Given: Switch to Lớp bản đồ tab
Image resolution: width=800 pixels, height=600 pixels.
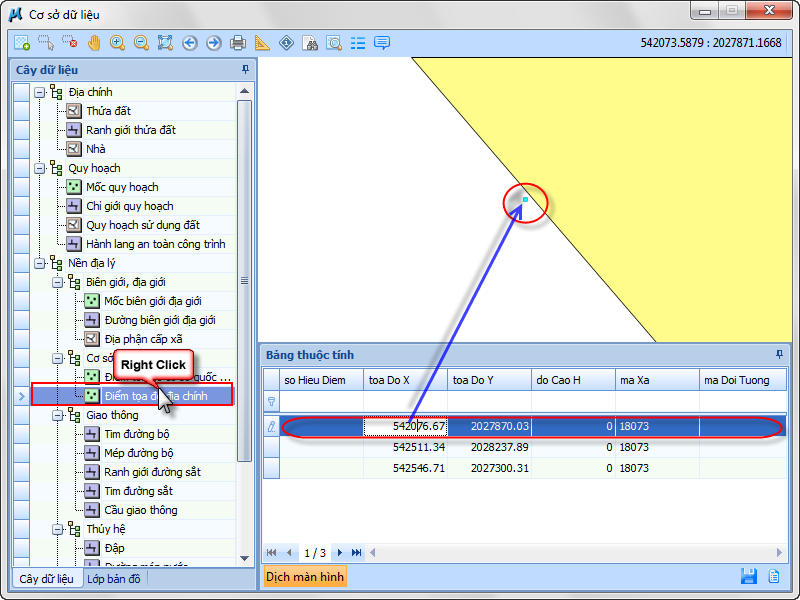Looking at the screenshot, I should pyautogui.click(x=115, y=579).
